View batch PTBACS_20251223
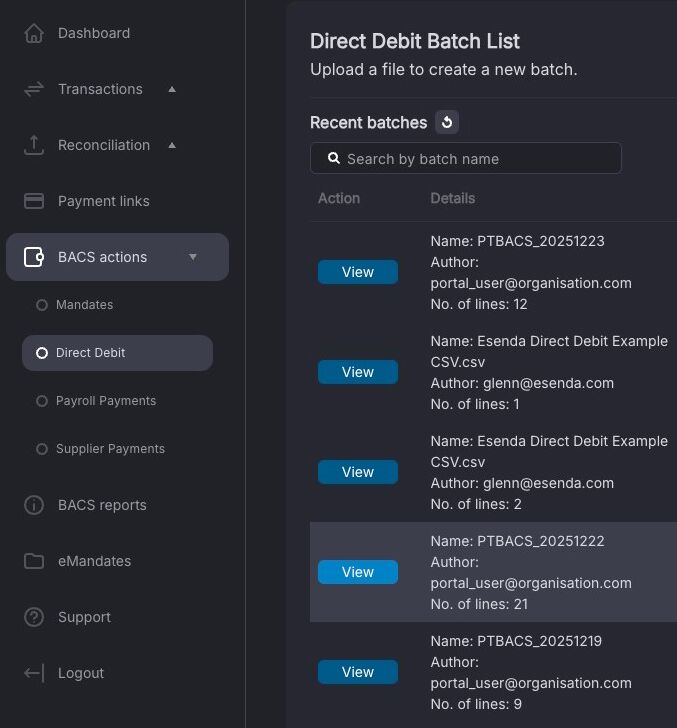The width and height of the screenshot is (677, 728). click(358, 272)
